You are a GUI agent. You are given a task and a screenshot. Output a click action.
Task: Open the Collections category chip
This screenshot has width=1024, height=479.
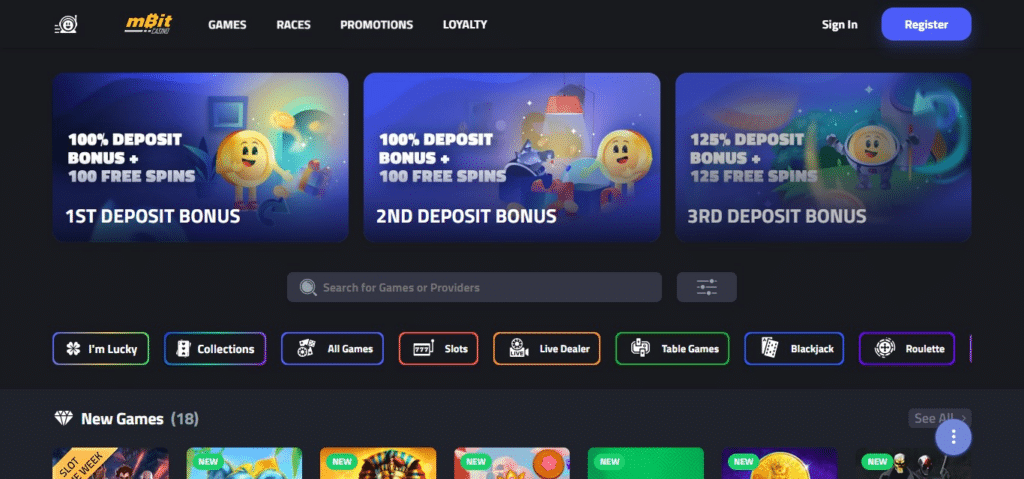tap(215, 349)
